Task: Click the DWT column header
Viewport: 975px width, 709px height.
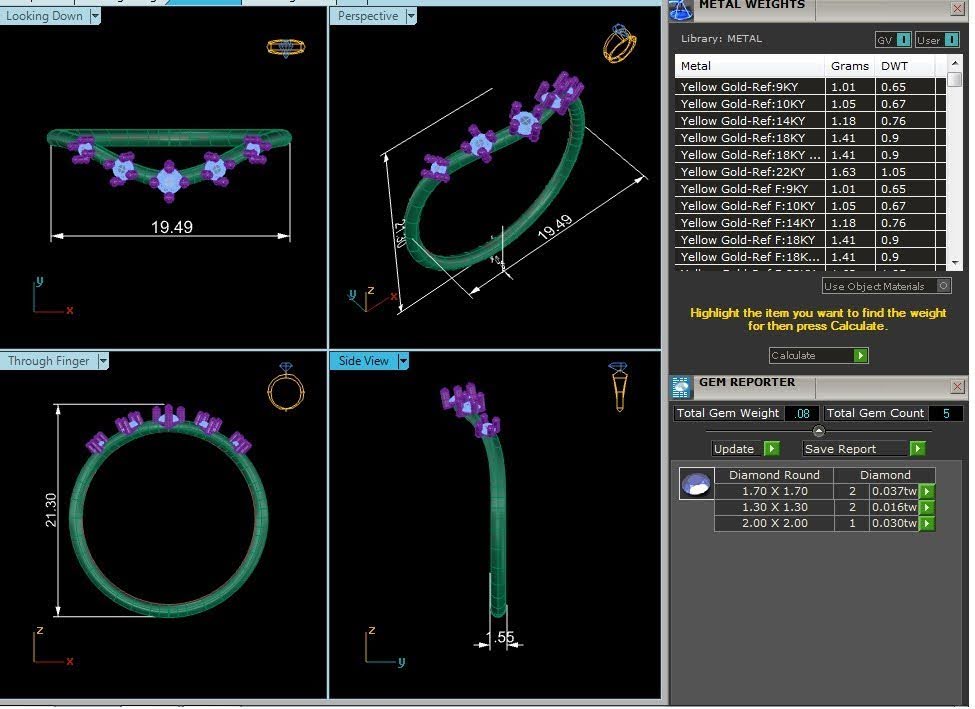Action: click(x=905, y=66)
